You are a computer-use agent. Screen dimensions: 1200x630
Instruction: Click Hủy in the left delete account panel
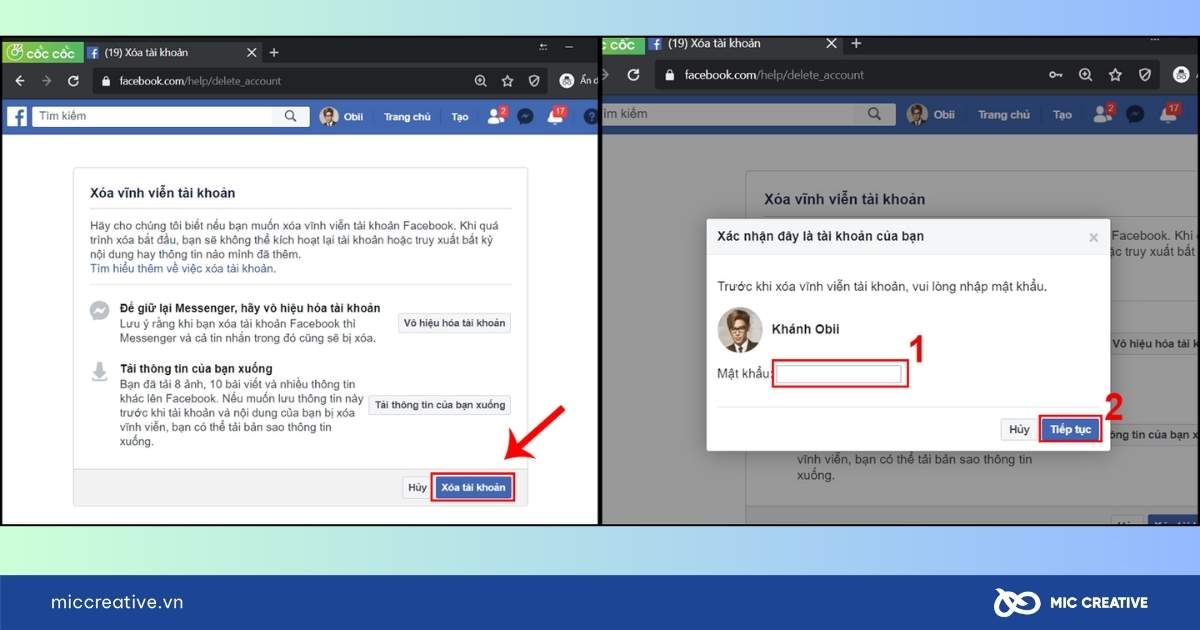pos(417,487)
